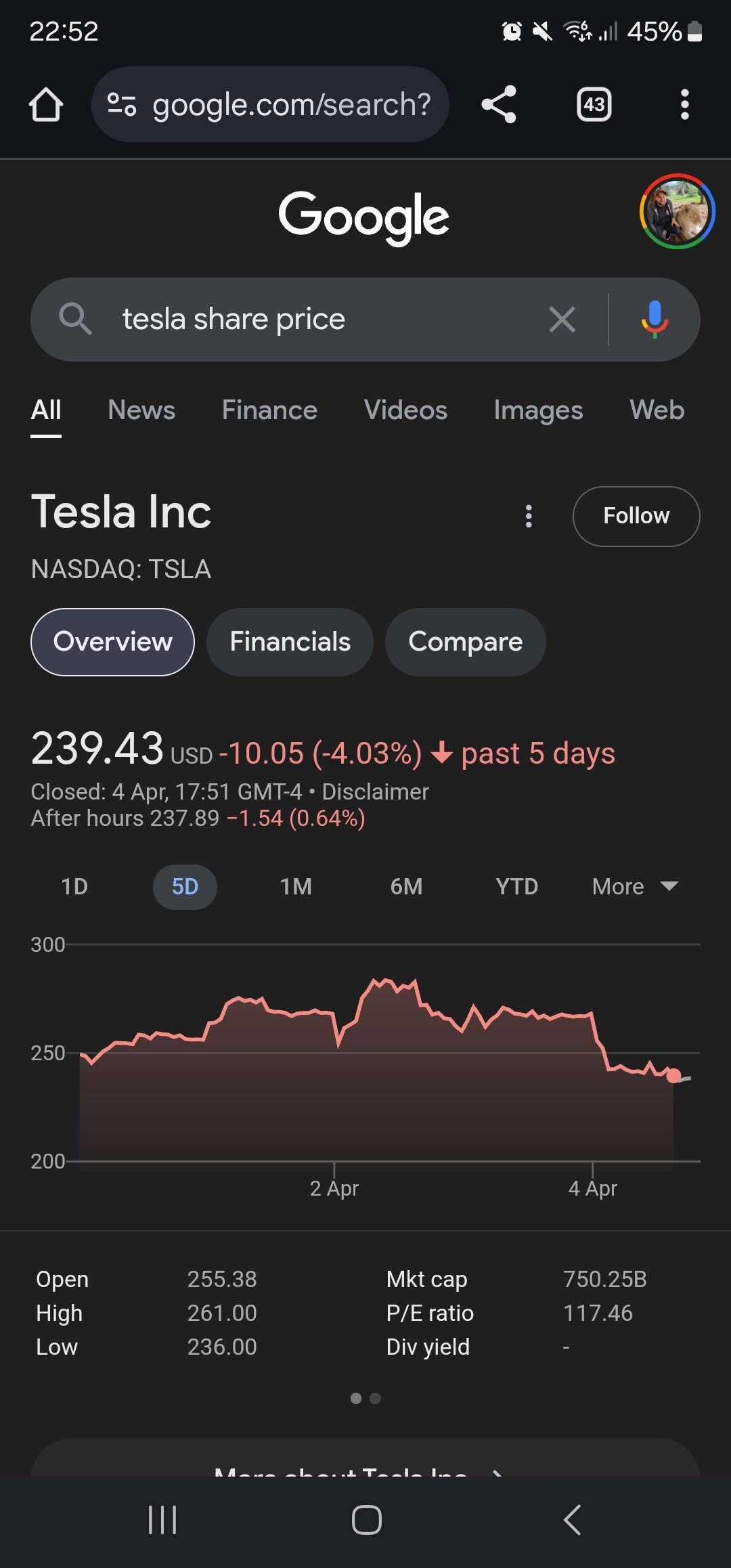Open the Tesla Inc three-dot options menu
Screen dimensions: 731x1568
click(529, 516)
